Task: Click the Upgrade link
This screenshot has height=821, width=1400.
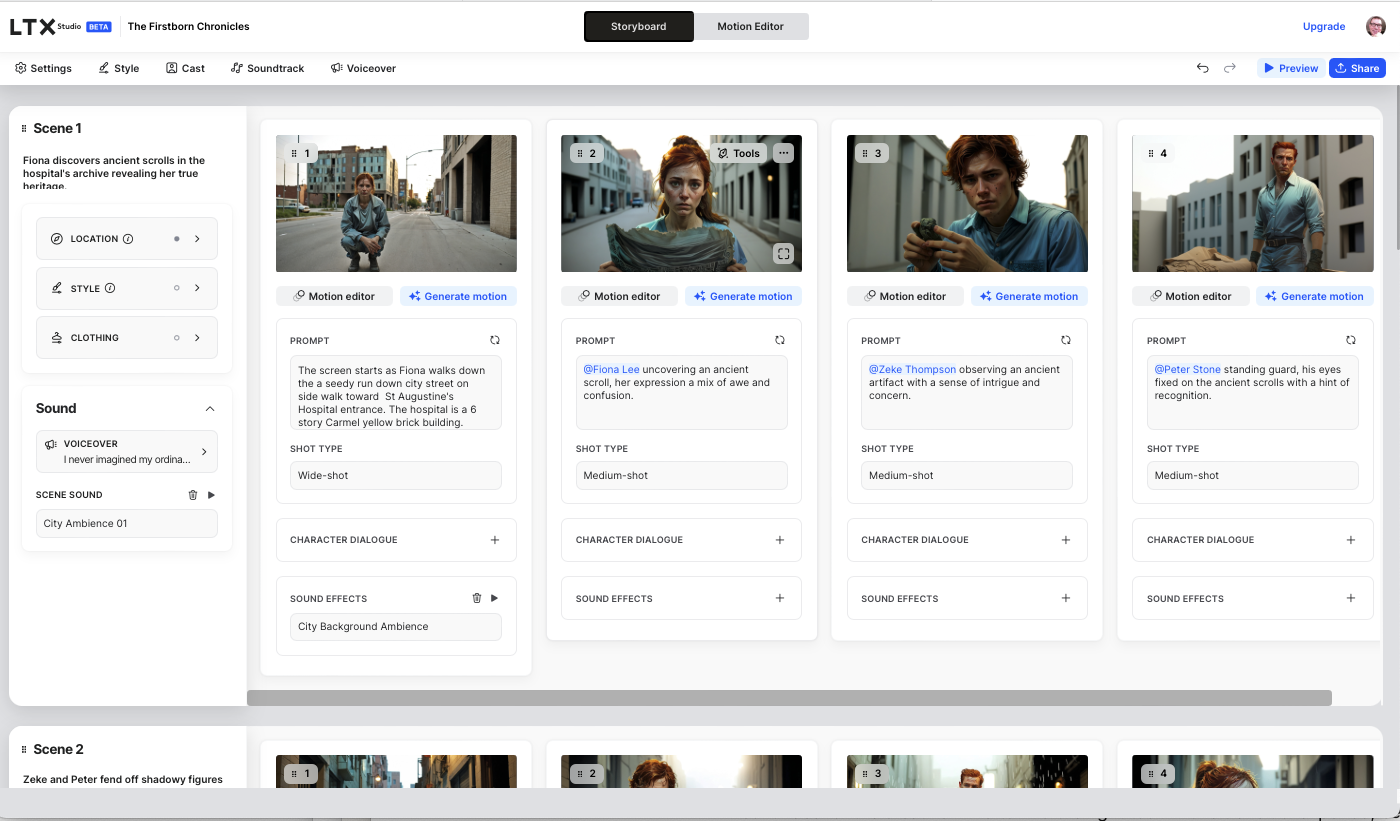Action: (x=1323, y=27)
